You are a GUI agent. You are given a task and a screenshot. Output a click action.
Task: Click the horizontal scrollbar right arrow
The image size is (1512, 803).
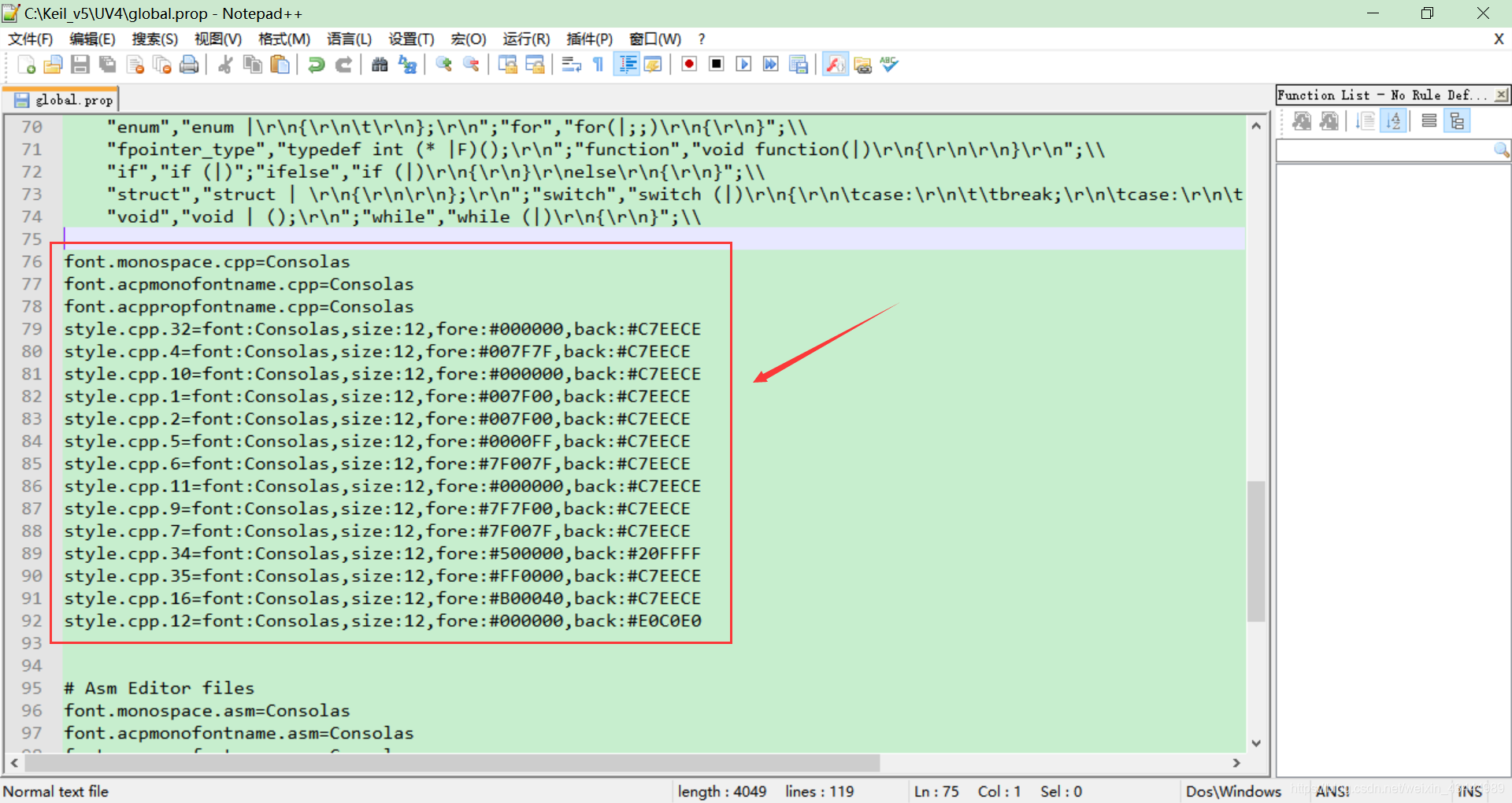[1236, 763]
